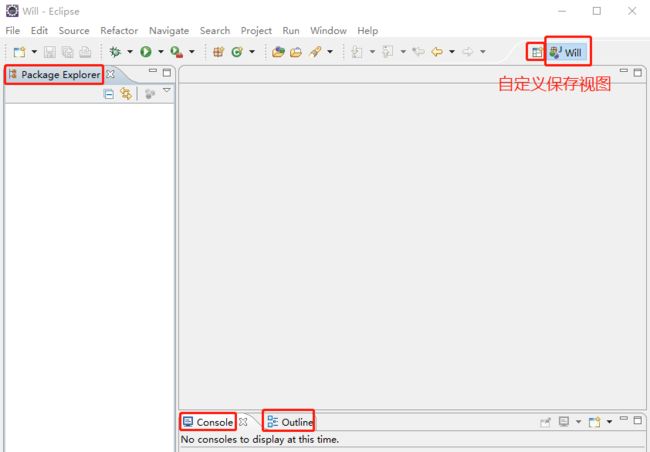This screenshot has height=452, width=650.
Task: Select the Console tab
Action: 208,422
